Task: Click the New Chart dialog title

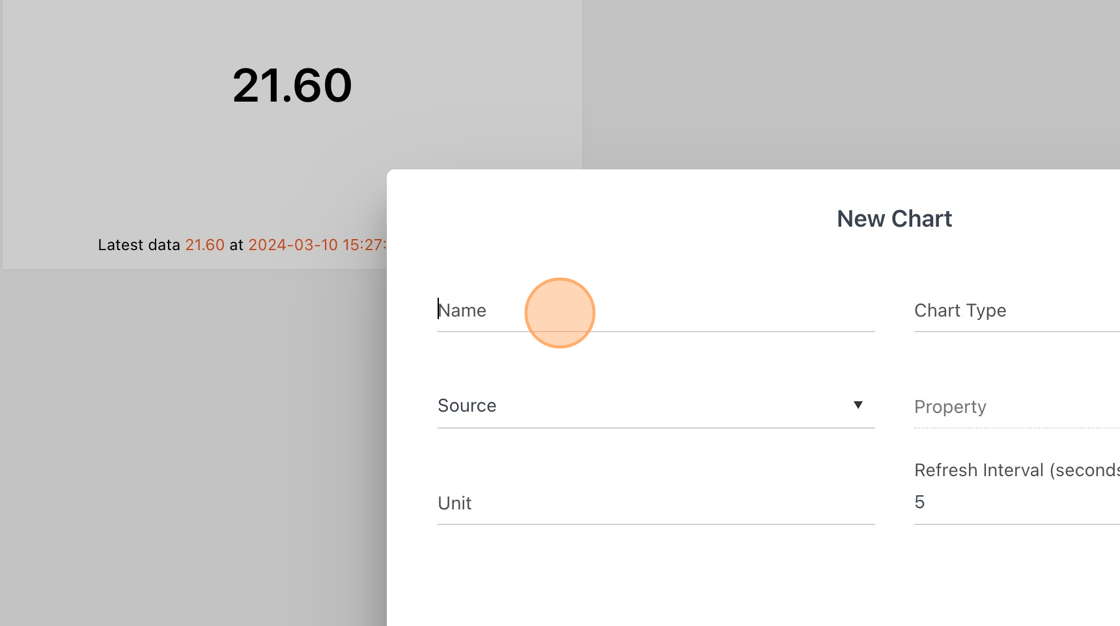Action: tap(894, 219)
